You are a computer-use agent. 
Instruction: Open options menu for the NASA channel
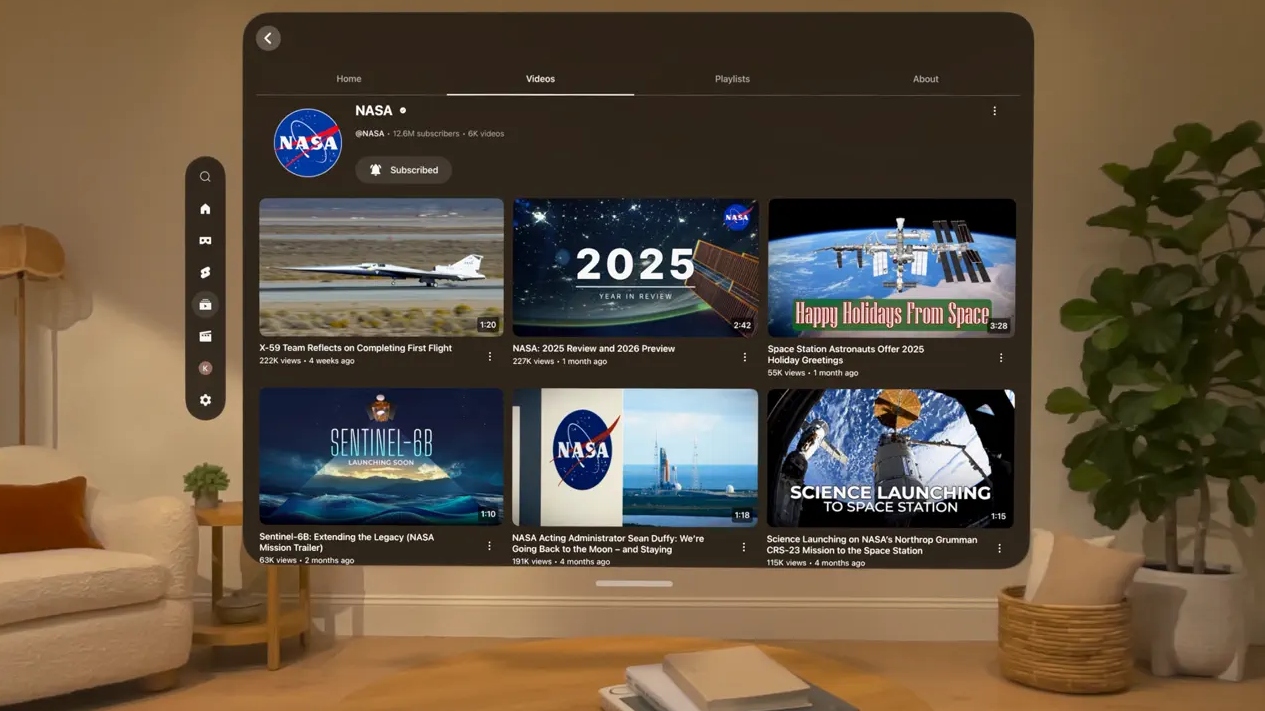(x=994, y=111)
